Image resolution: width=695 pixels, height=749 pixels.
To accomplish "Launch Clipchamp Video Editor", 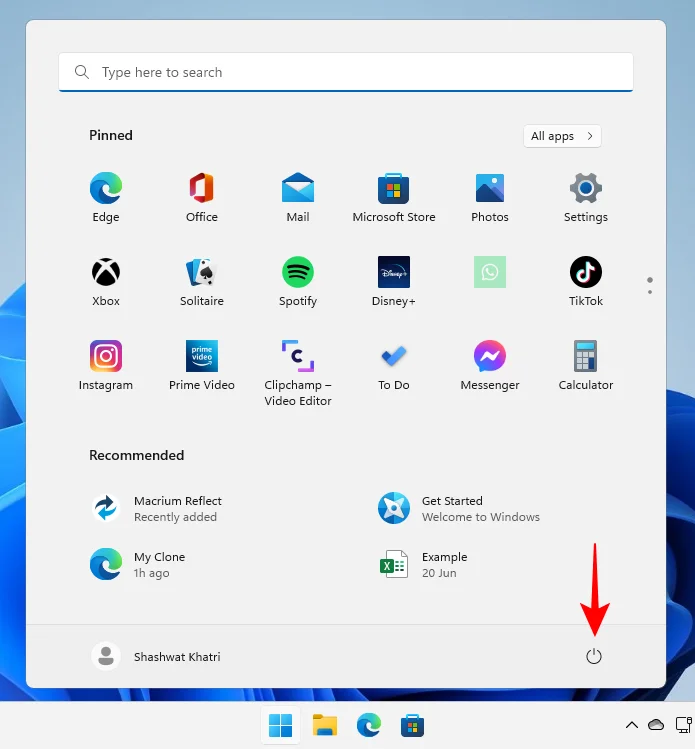I will [x=298, y=373].
